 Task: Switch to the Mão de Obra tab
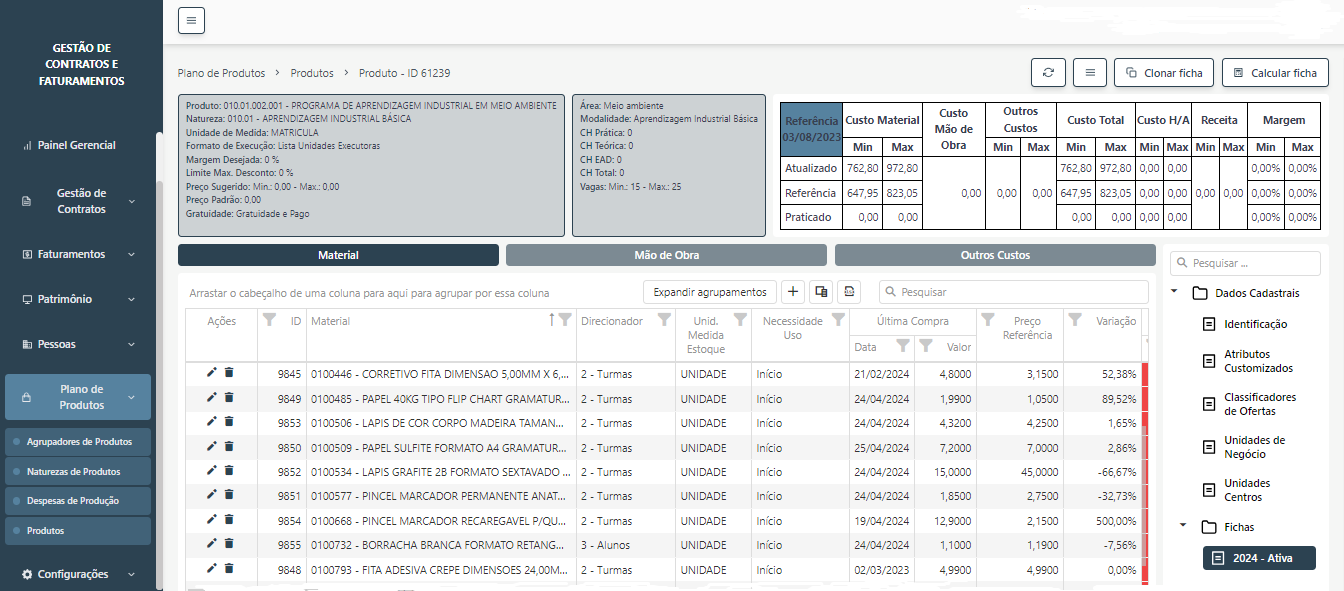click(666, 255)
